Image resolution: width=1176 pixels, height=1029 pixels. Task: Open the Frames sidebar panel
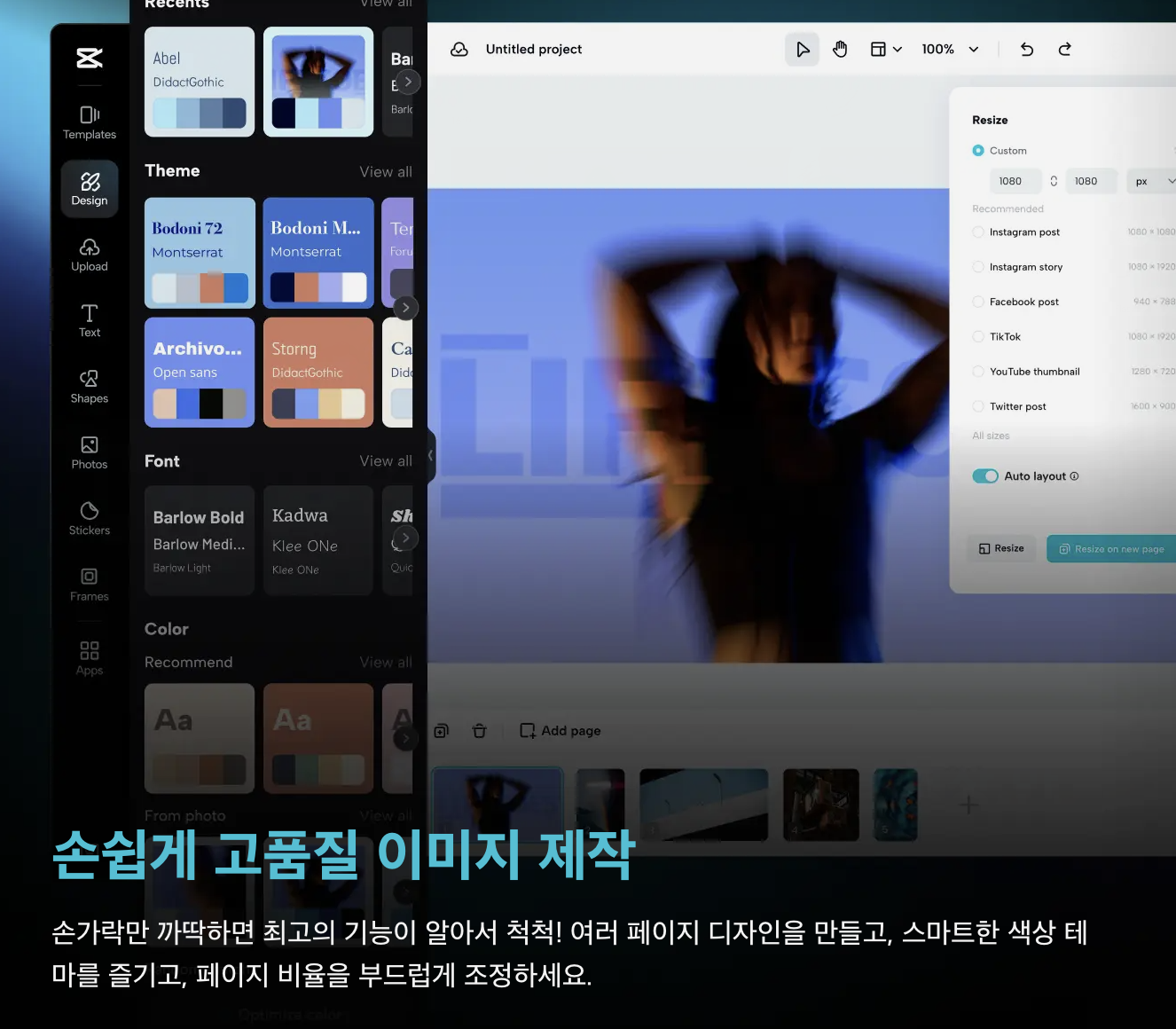click(x=90, y=585)
